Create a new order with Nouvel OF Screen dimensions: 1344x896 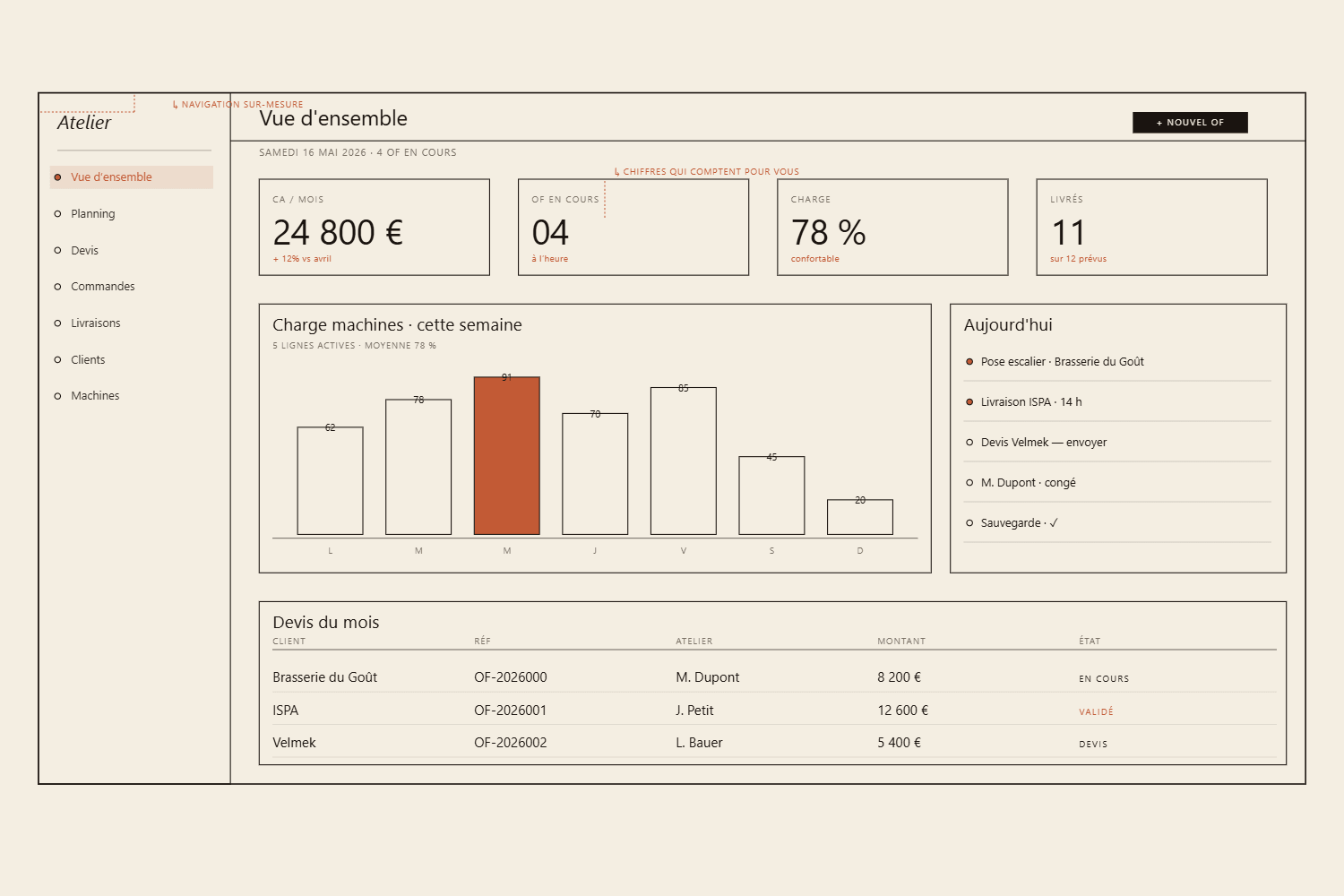(x=1190, y=123)
